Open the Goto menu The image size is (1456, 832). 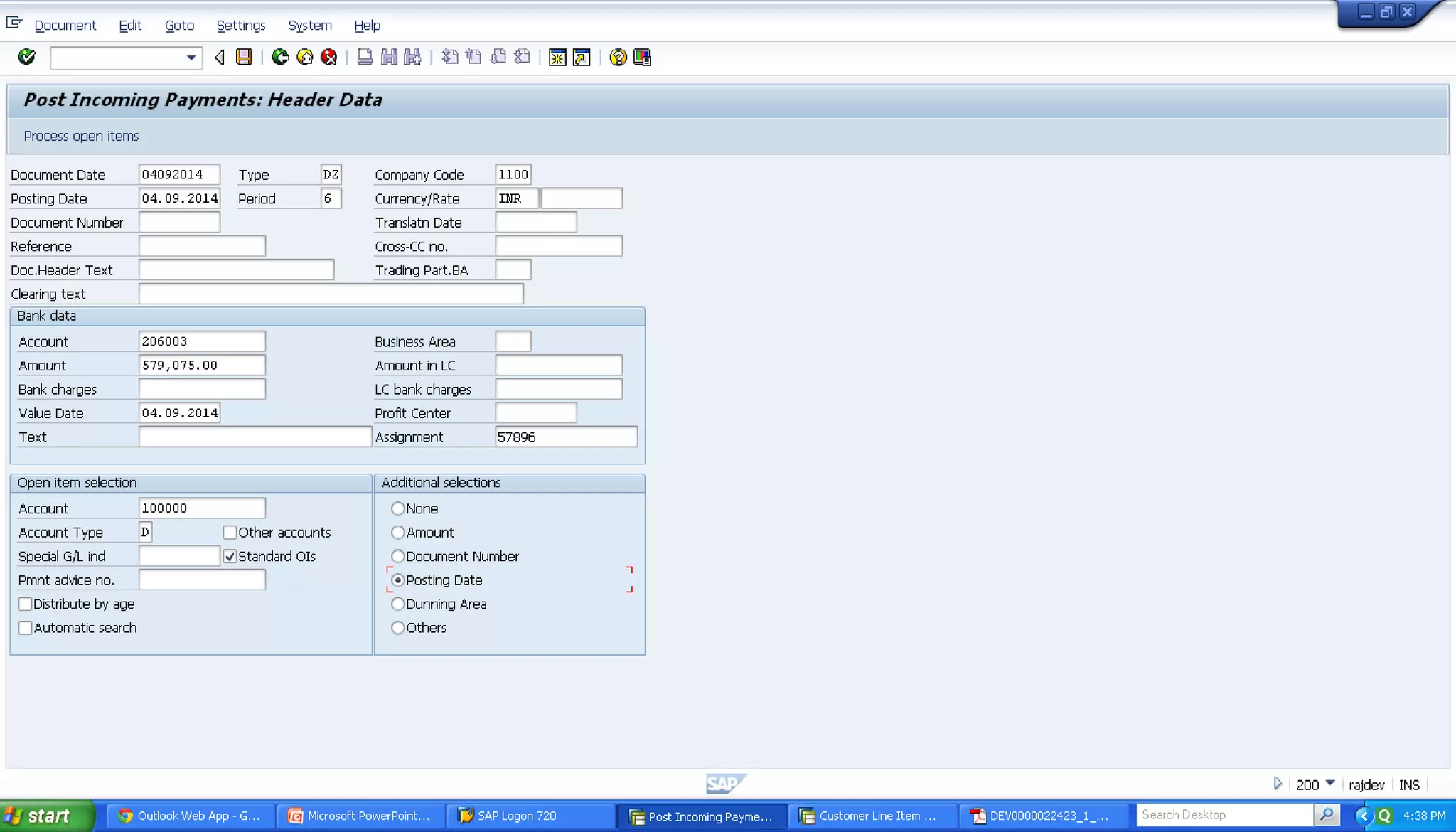pos(179,26)
